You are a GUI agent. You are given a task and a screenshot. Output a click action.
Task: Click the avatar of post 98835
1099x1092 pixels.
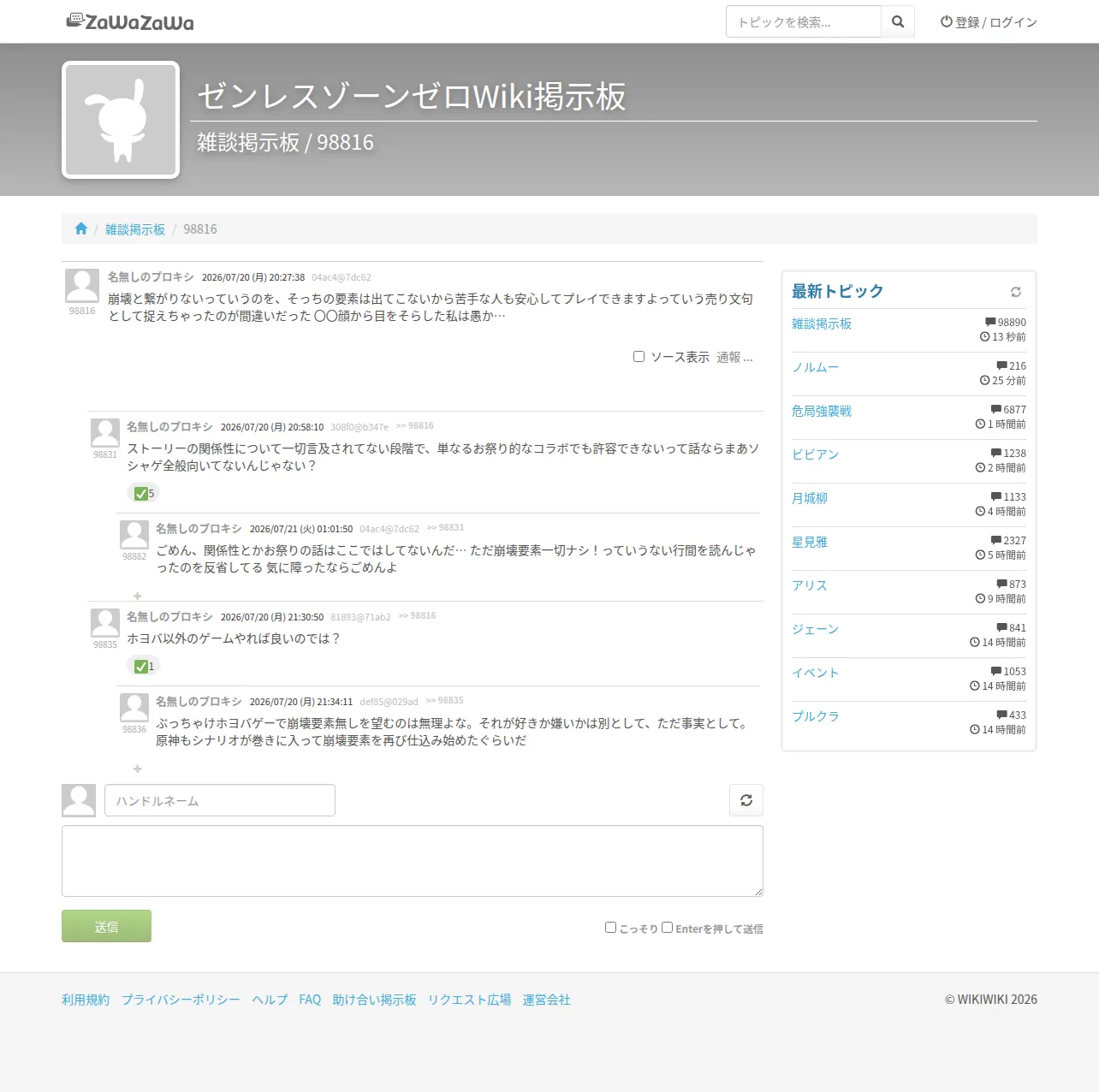105,622
